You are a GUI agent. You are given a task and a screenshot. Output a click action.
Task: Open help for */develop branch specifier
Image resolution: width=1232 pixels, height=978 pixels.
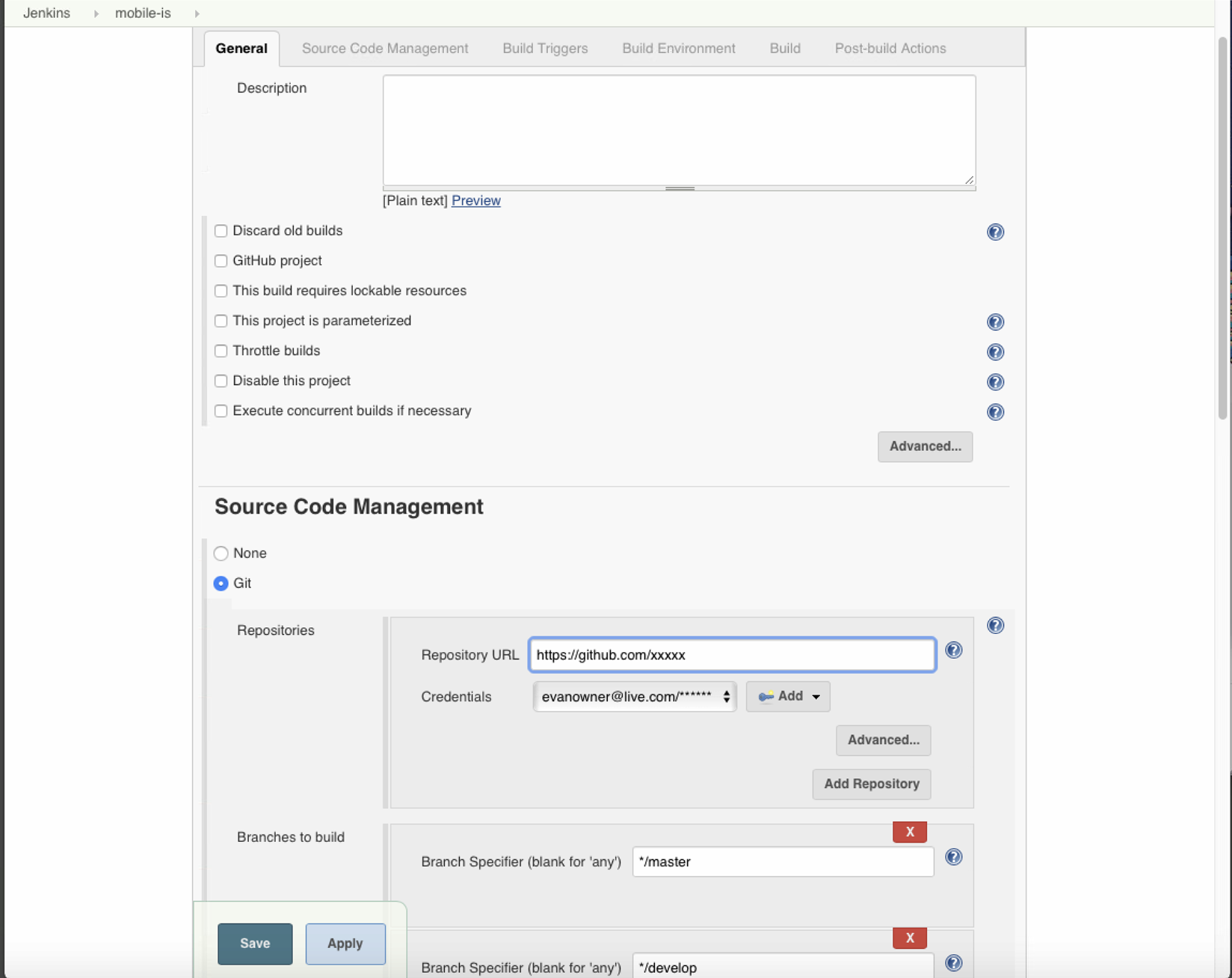(953, 963)
